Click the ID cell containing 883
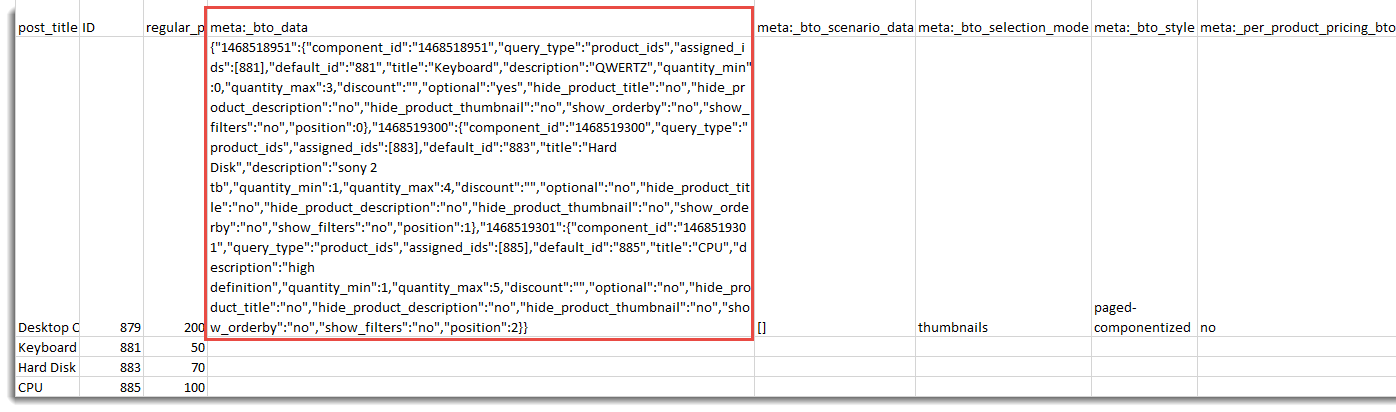This screenshot has width=1396, height=412. tap(112, 367)
